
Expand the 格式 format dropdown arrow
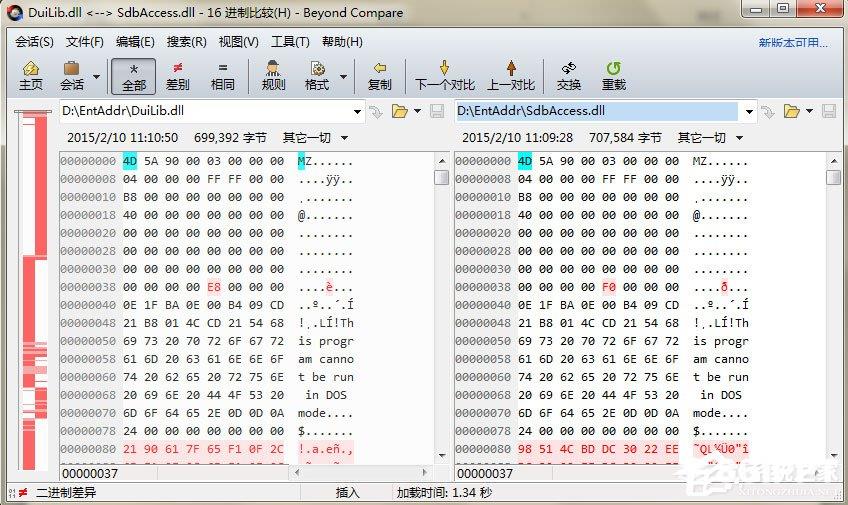(343, 76)
